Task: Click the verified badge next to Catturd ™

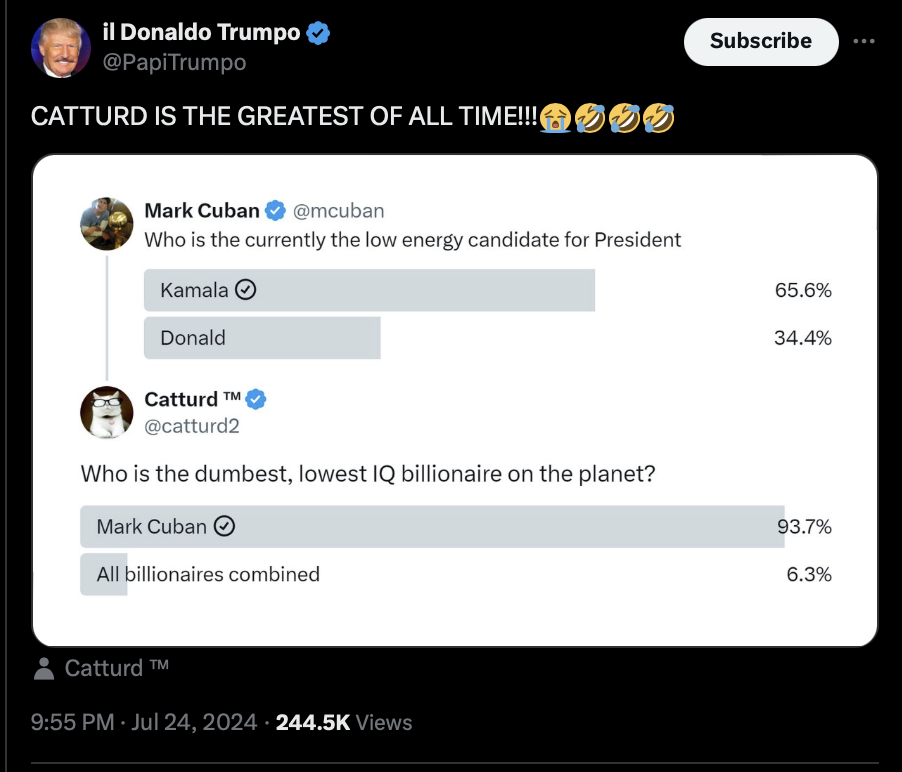Action: pyautogui.click(x=256, y=400)
